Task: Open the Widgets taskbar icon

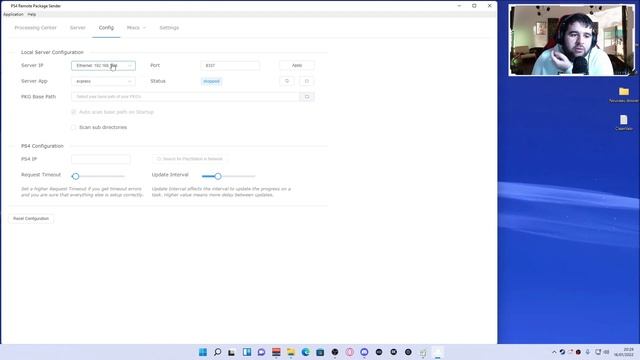Action: click(247, 352)
